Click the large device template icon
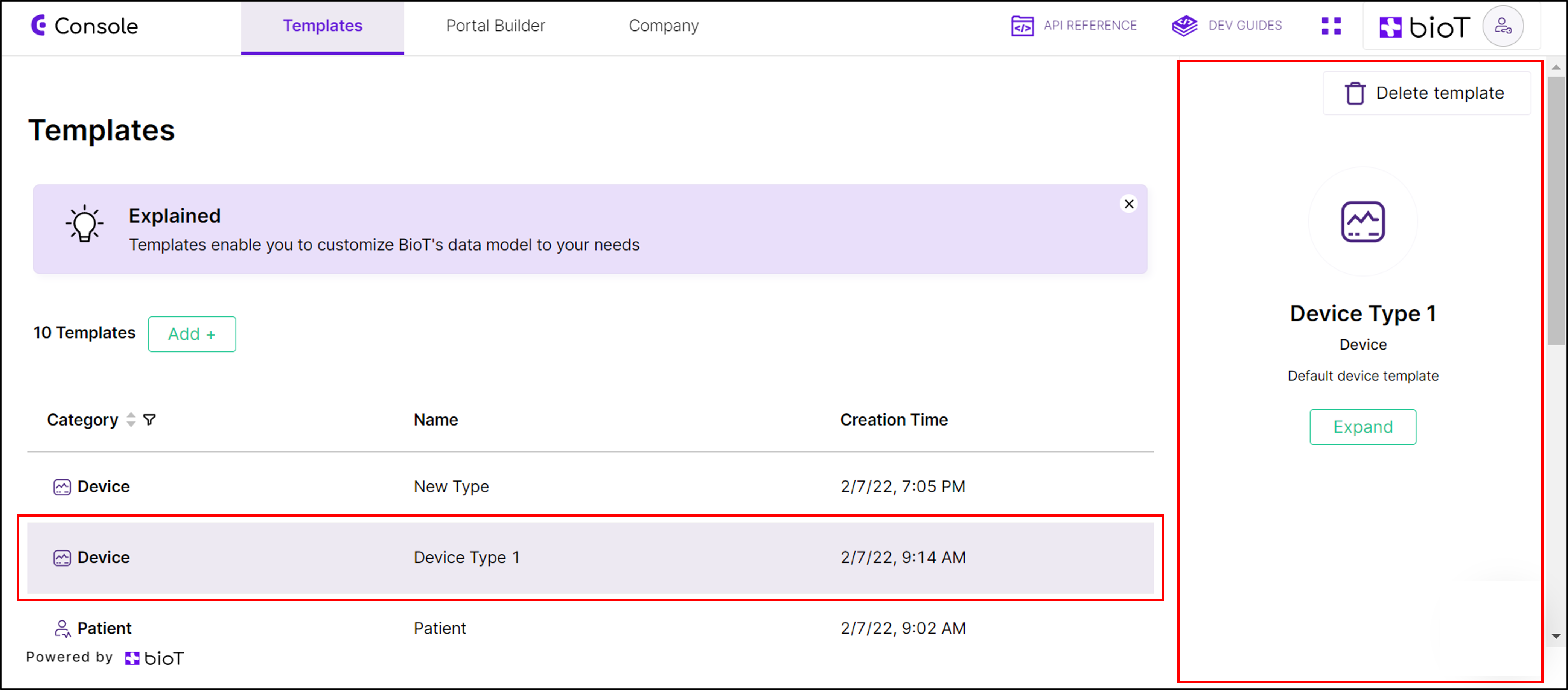Screen dimensions: 1568x690 (1362, 222)
